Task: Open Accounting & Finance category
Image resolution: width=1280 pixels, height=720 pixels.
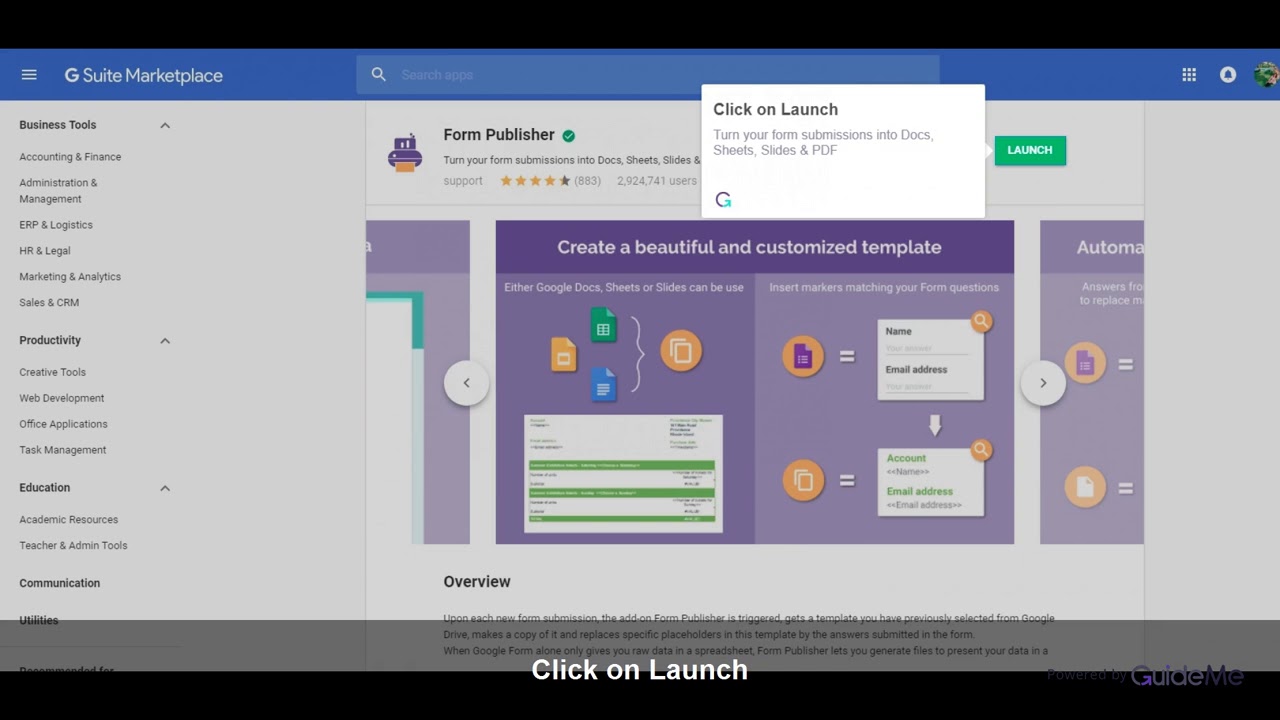Action: tap(70, 157)
